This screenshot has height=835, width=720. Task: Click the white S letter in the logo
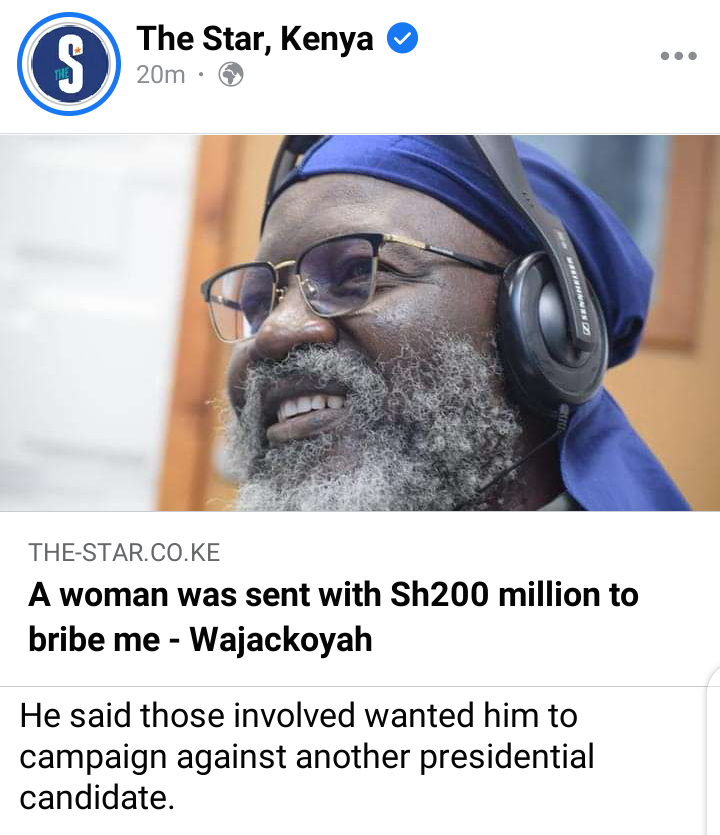point(71,64)
